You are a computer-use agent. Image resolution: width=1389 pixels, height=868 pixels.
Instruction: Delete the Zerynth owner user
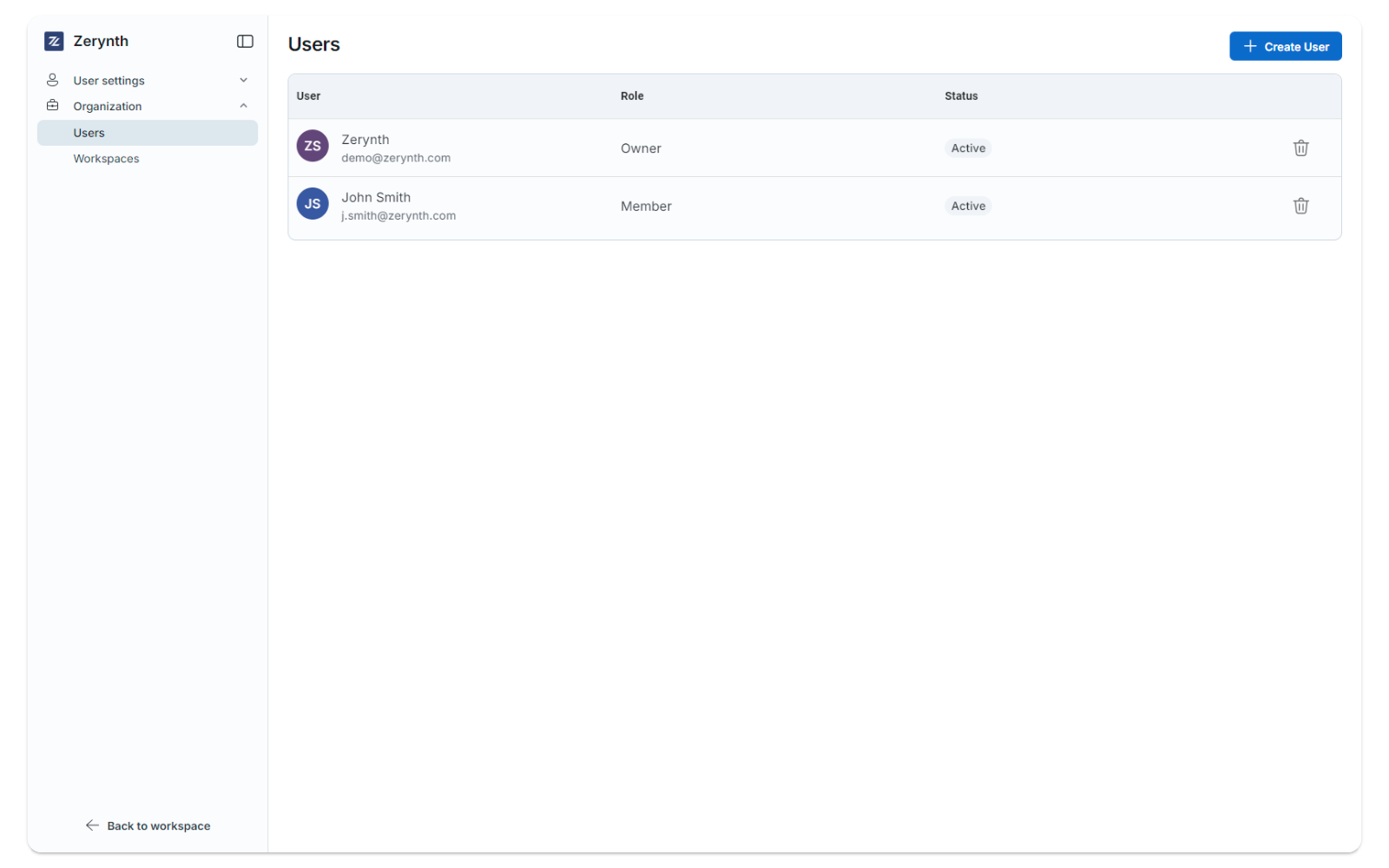click(1300, 148)
